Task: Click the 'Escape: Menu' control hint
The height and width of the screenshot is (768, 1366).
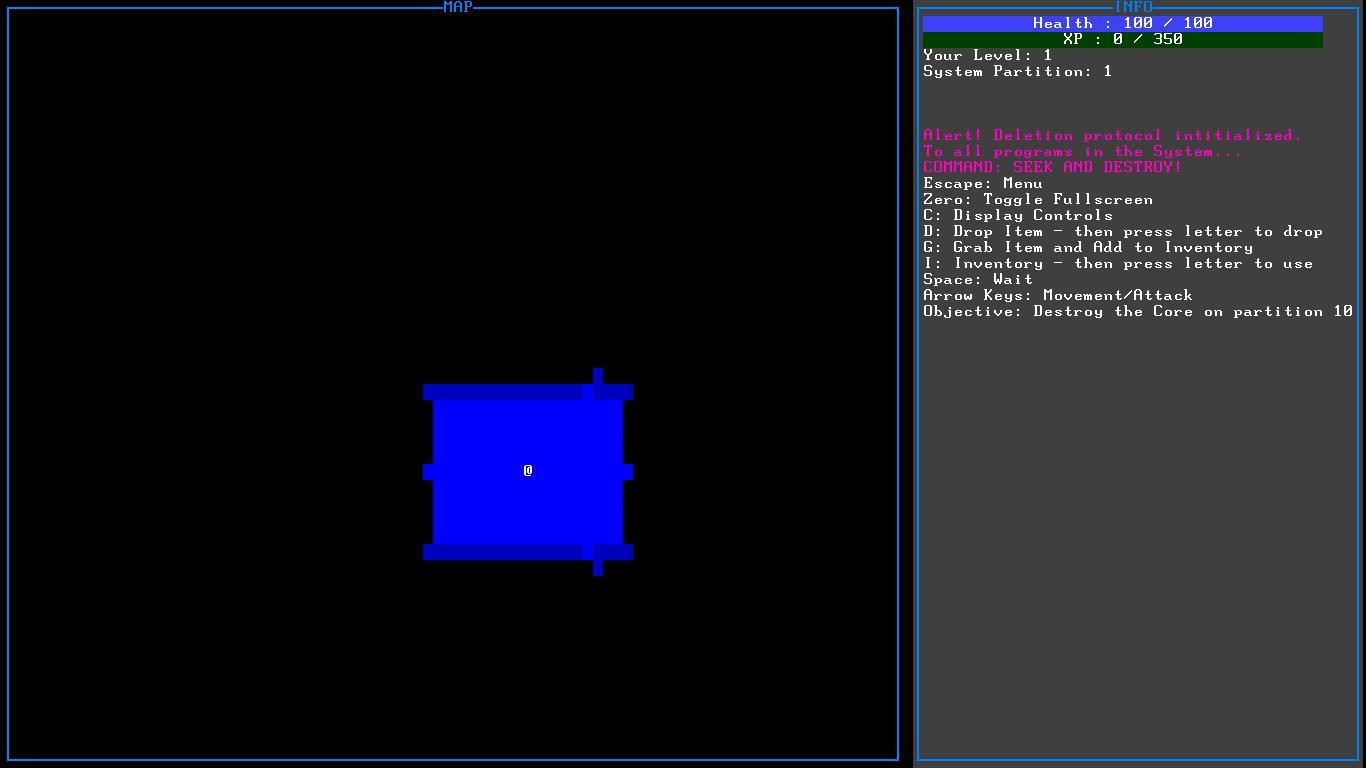Action: [x=983, y=183]
